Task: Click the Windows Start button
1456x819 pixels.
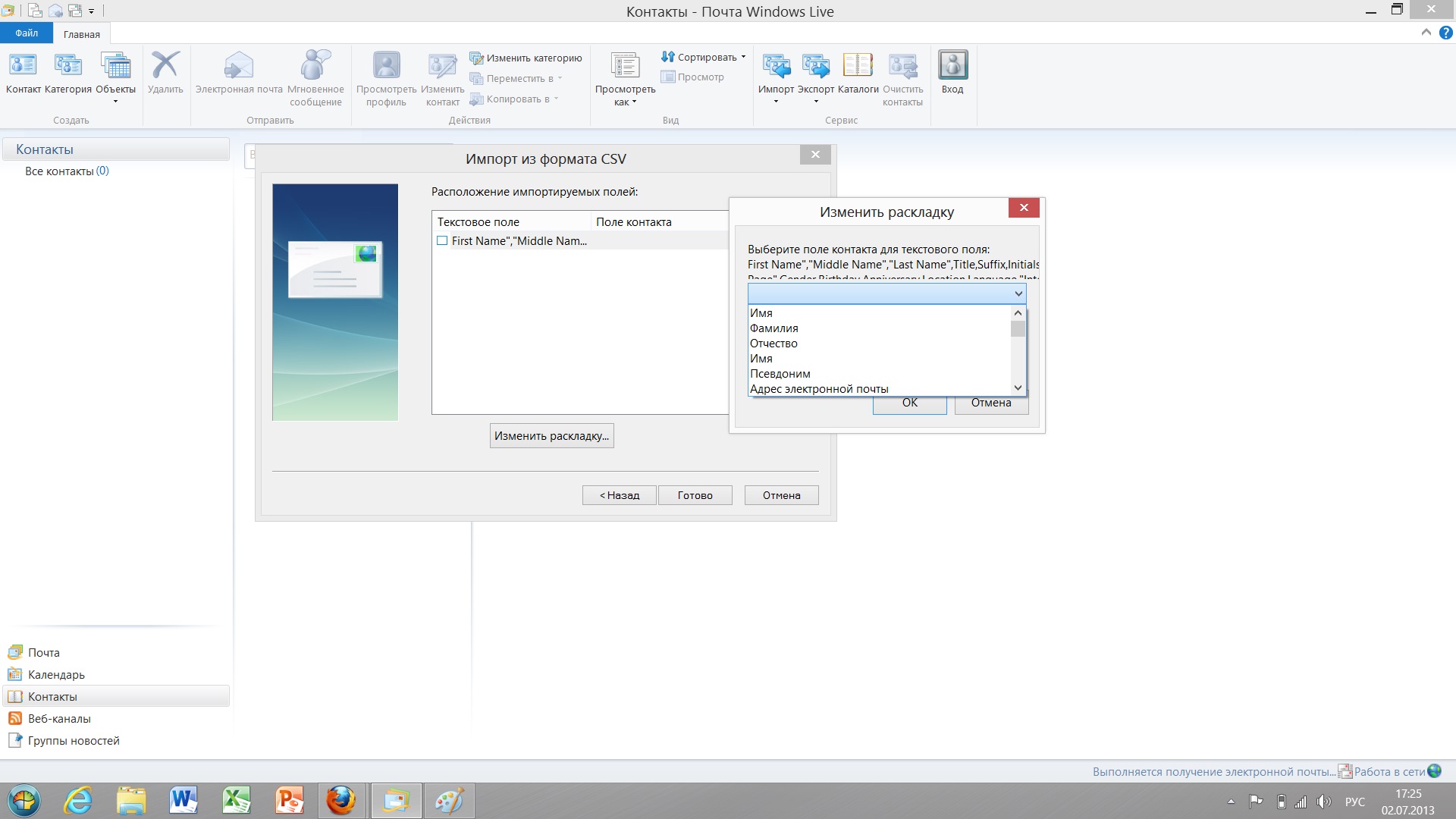Action: (x=24, y=801)
